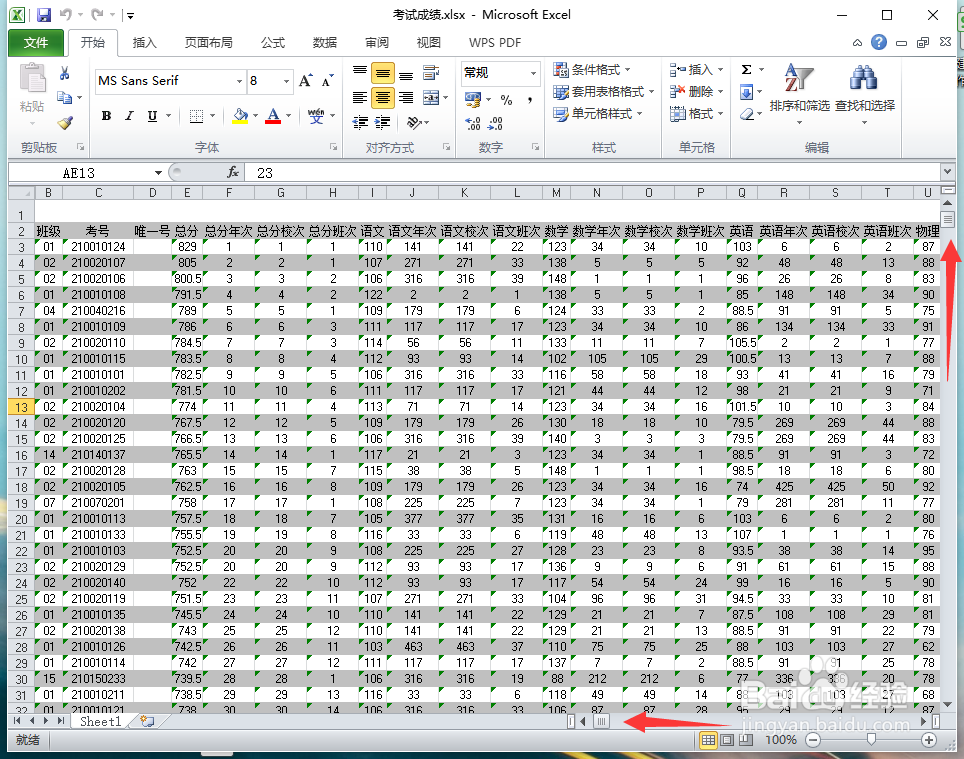Decrease font size with small A icon
Screen dimensions: 964x759
pyautogui.click(x=328, y=81)
